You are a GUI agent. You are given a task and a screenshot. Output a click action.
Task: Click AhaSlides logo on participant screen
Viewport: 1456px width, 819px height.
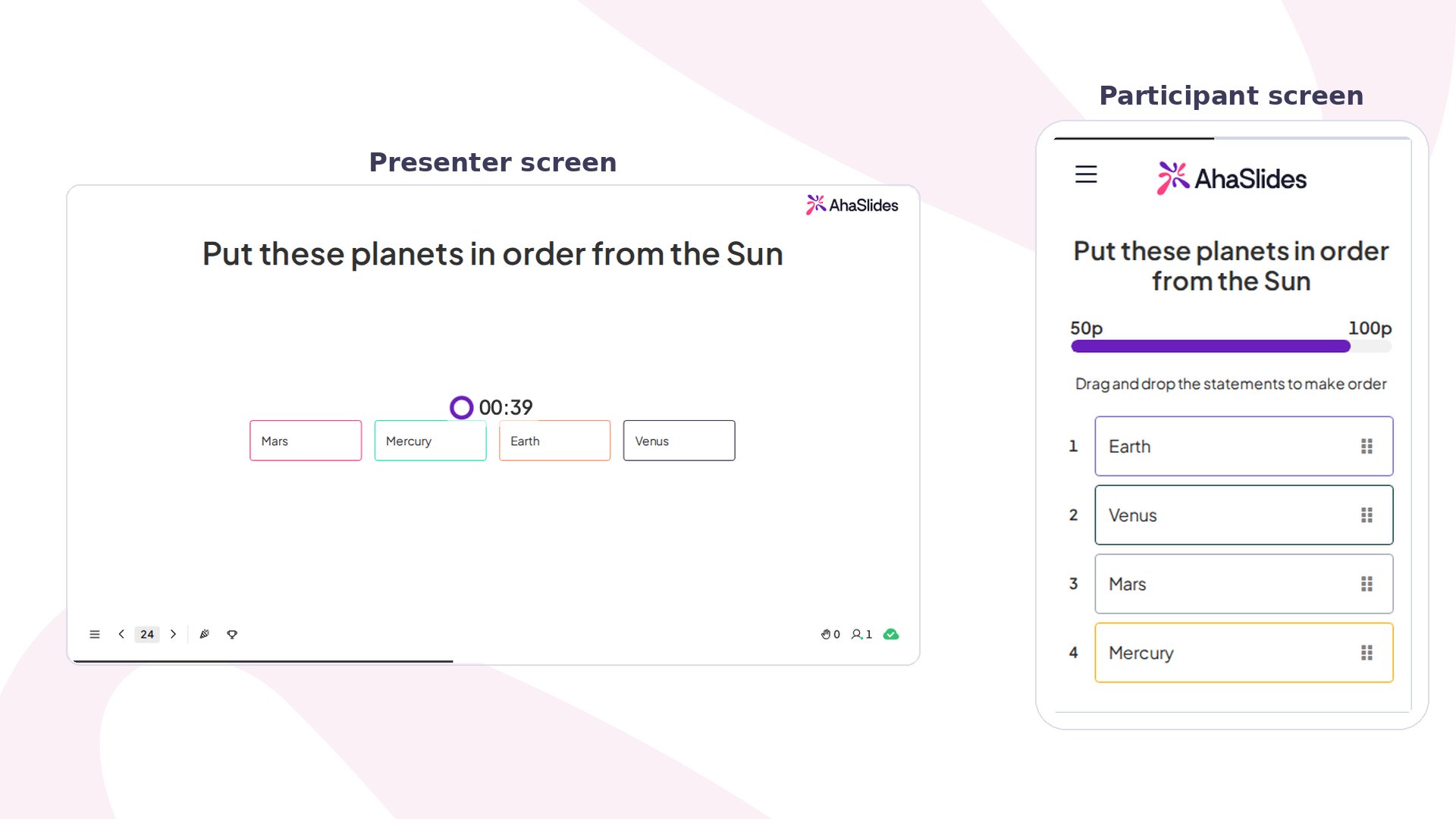(1232, 178)
